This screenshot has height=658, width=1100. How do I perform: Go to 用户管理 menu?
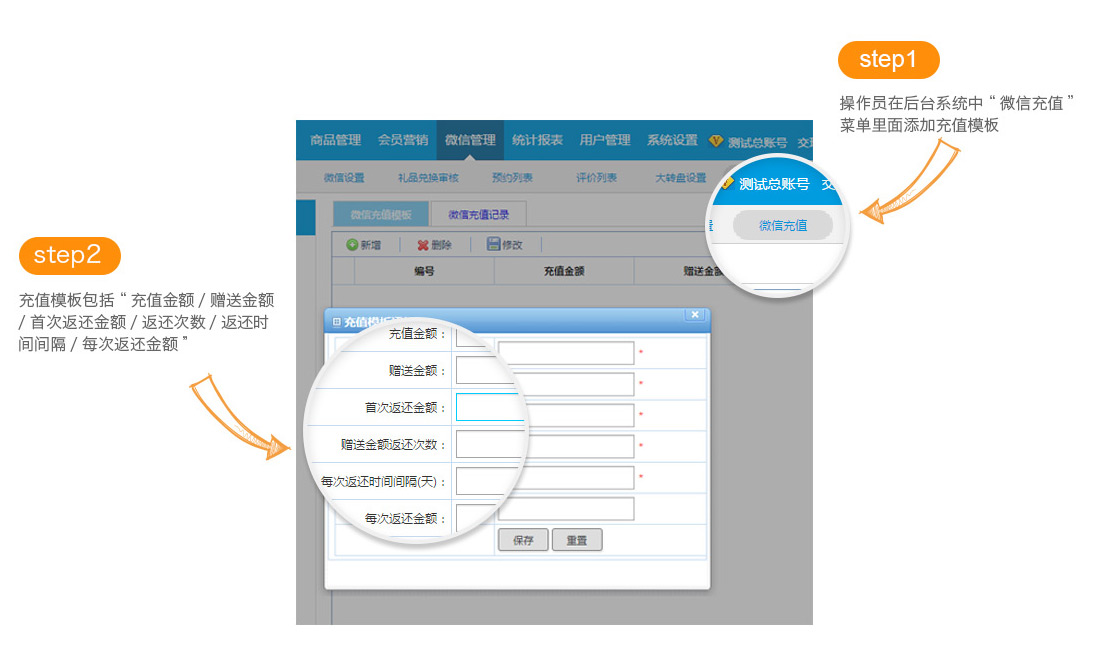pyautogui.click(x=605, y=141)
